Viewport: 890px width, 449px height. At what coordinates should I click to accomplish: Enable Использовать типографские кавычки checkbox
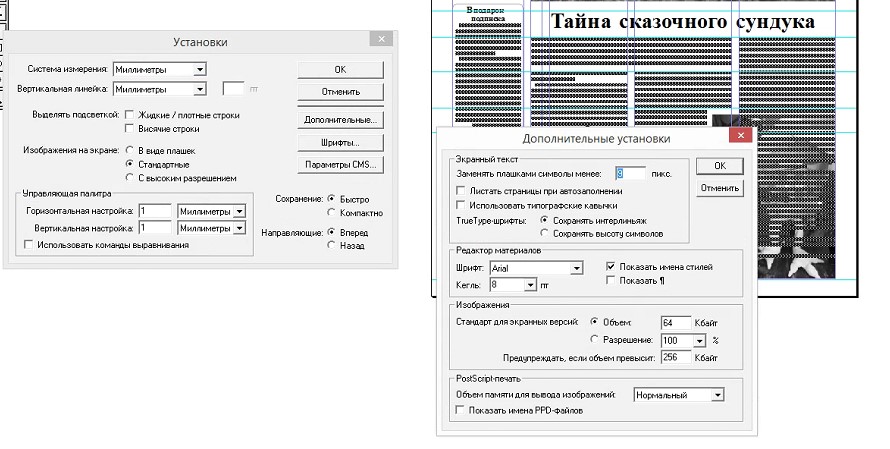coord(460,205)
